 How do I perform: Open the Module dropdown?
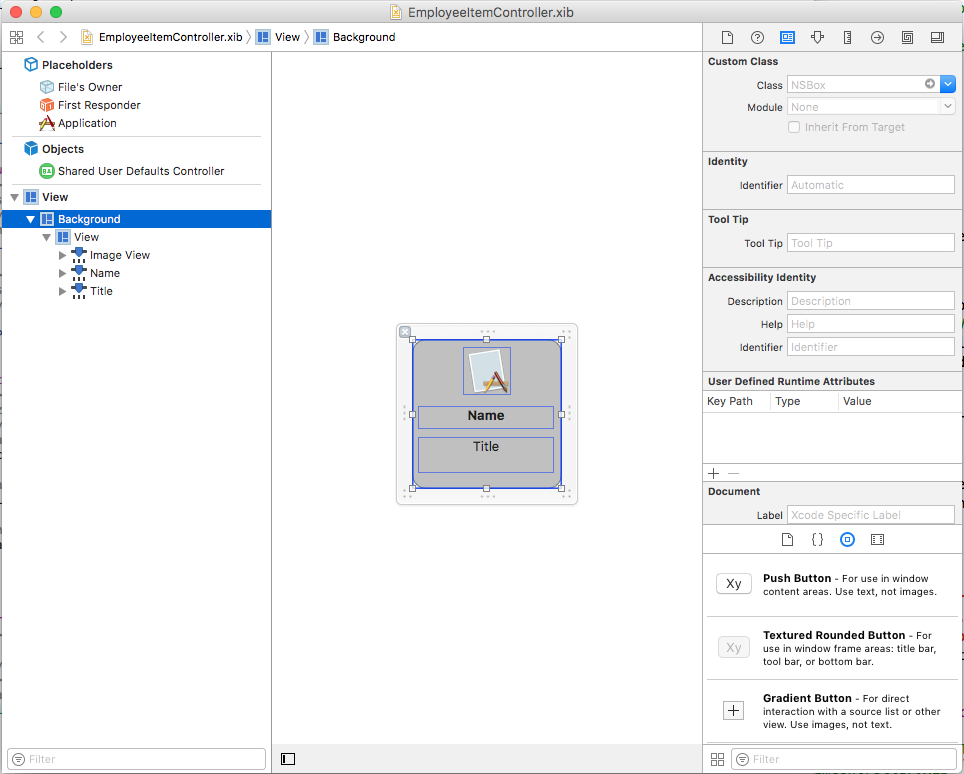tap(947, 106)
